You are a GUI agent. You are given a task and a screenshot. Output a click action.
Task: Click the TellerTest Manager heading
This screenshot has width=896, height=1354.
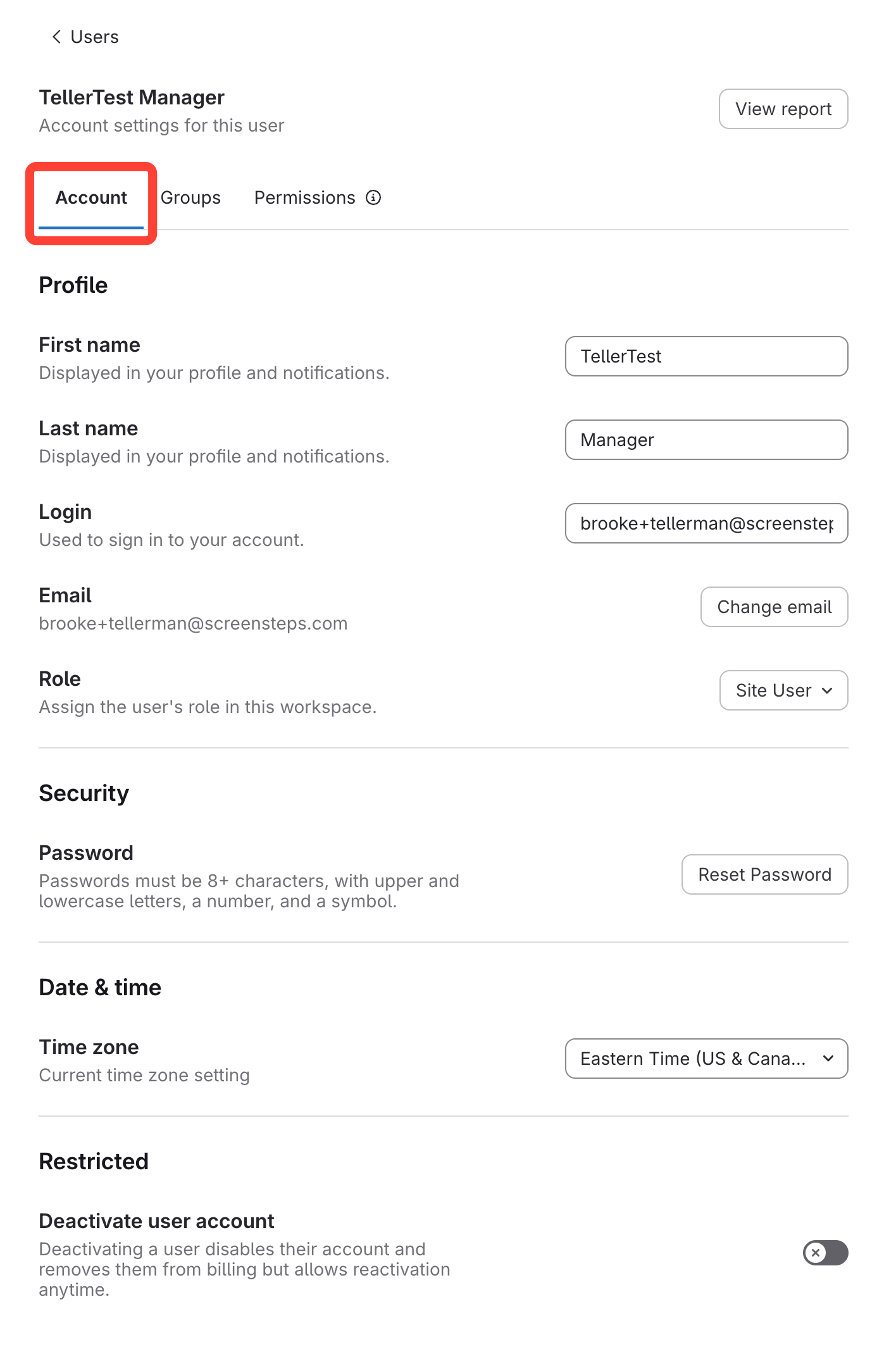pyautogui.click(x=132, y=97)
